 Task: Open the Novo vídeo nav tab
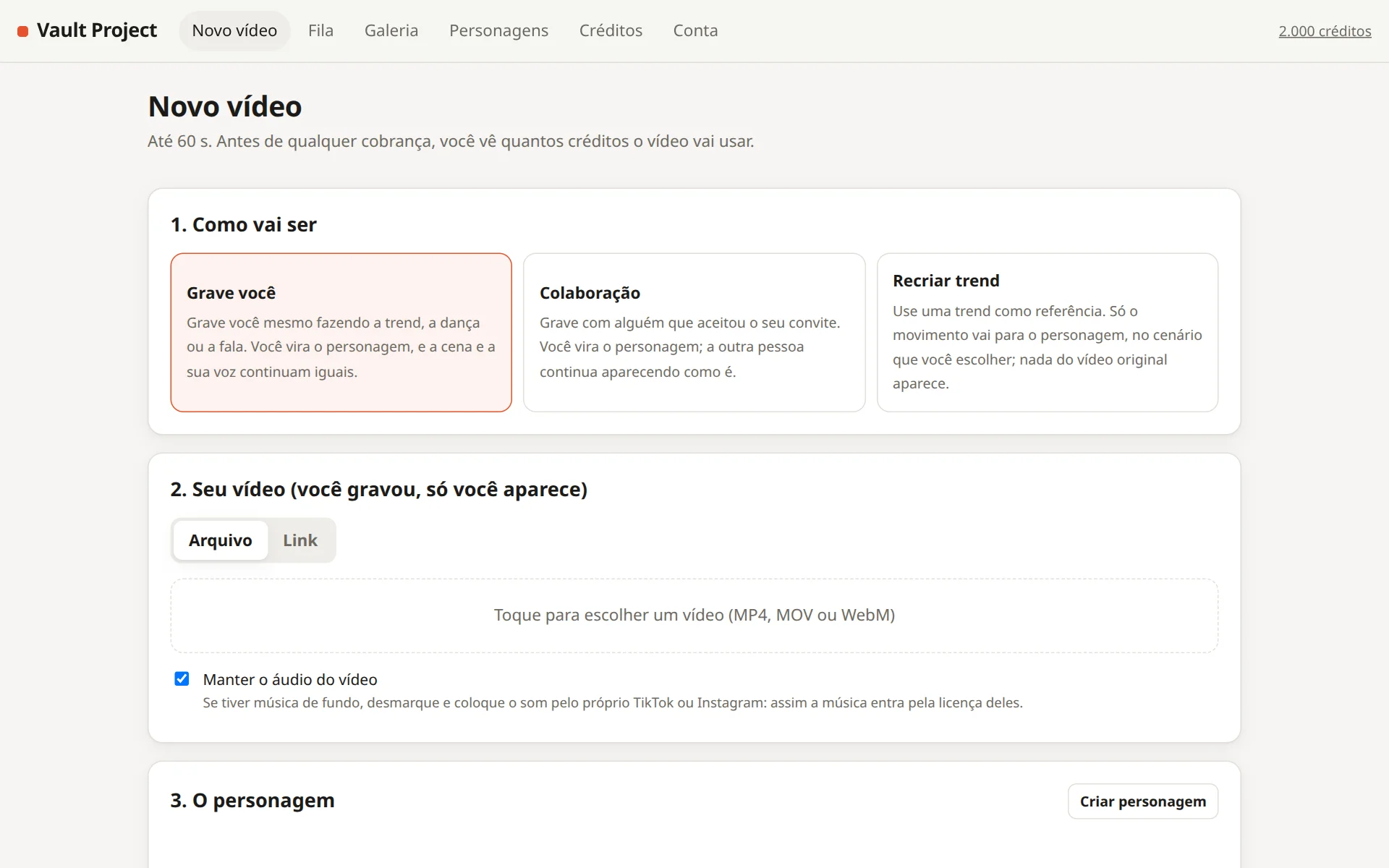234,30
